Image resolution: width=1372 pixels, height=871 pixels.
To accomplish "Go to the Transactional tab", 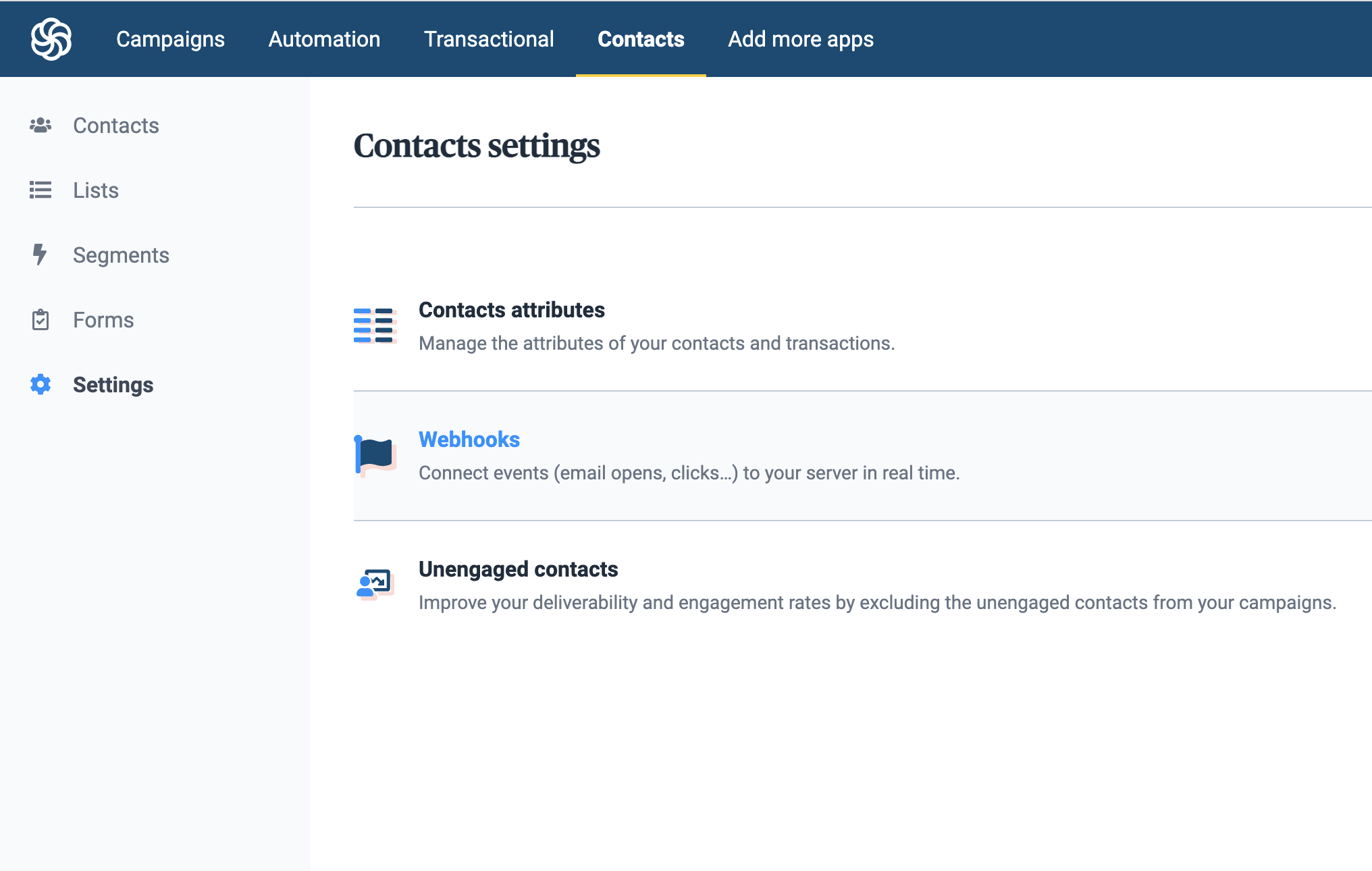I will 489,39.
